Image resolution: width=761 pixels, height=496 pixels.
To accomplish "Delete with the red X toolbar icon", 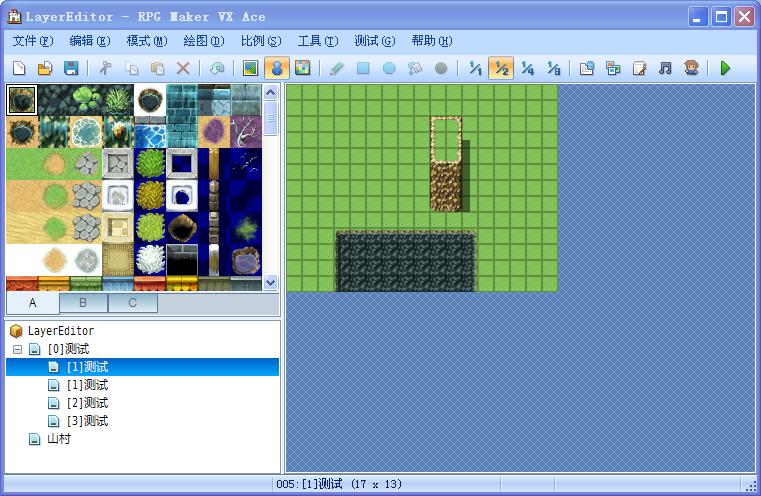I will 183,68.
